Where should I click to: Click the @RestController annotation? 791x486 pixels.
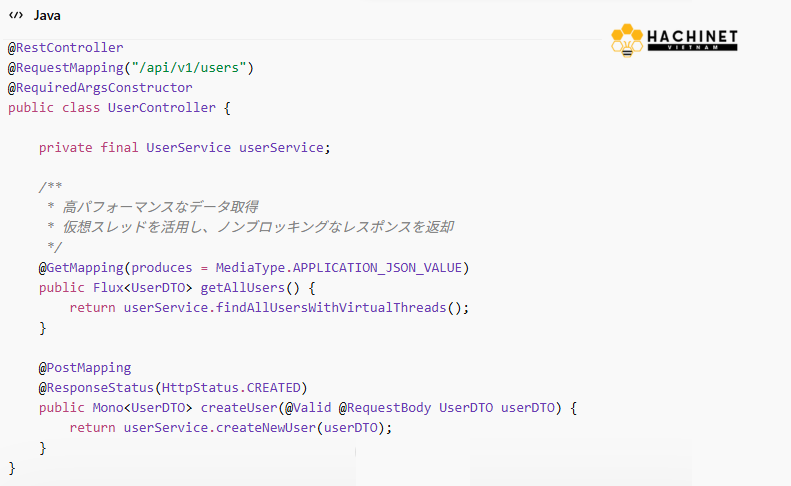click(x=66, y=47)
